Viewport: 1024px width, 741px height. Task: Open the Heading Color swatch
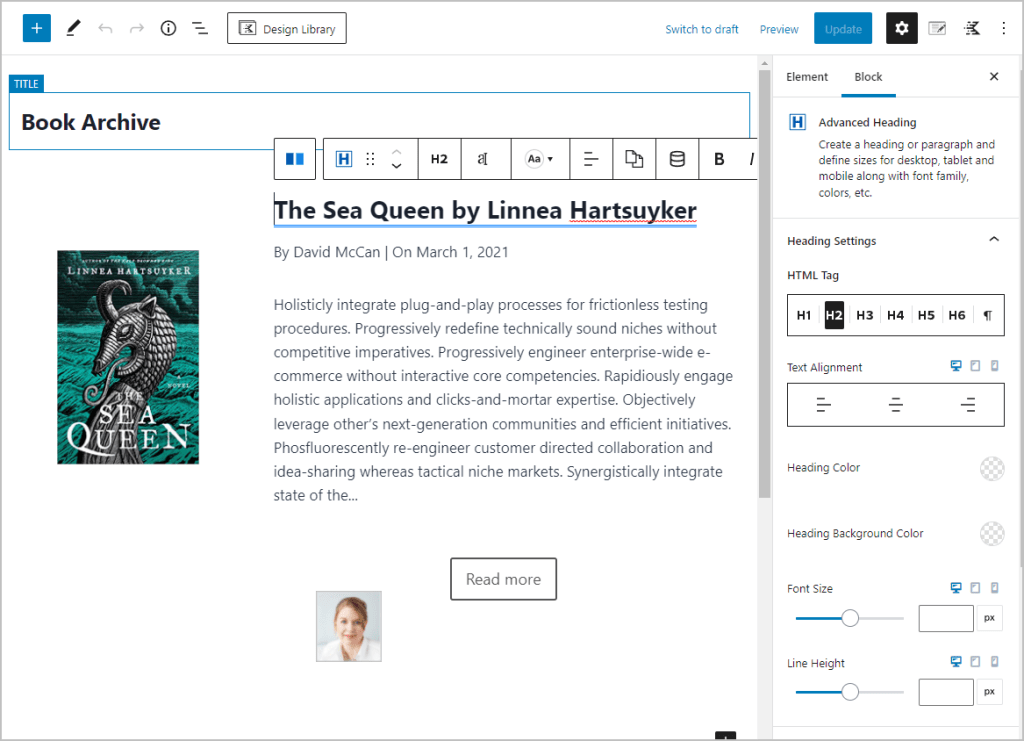(x=991, y=468)
